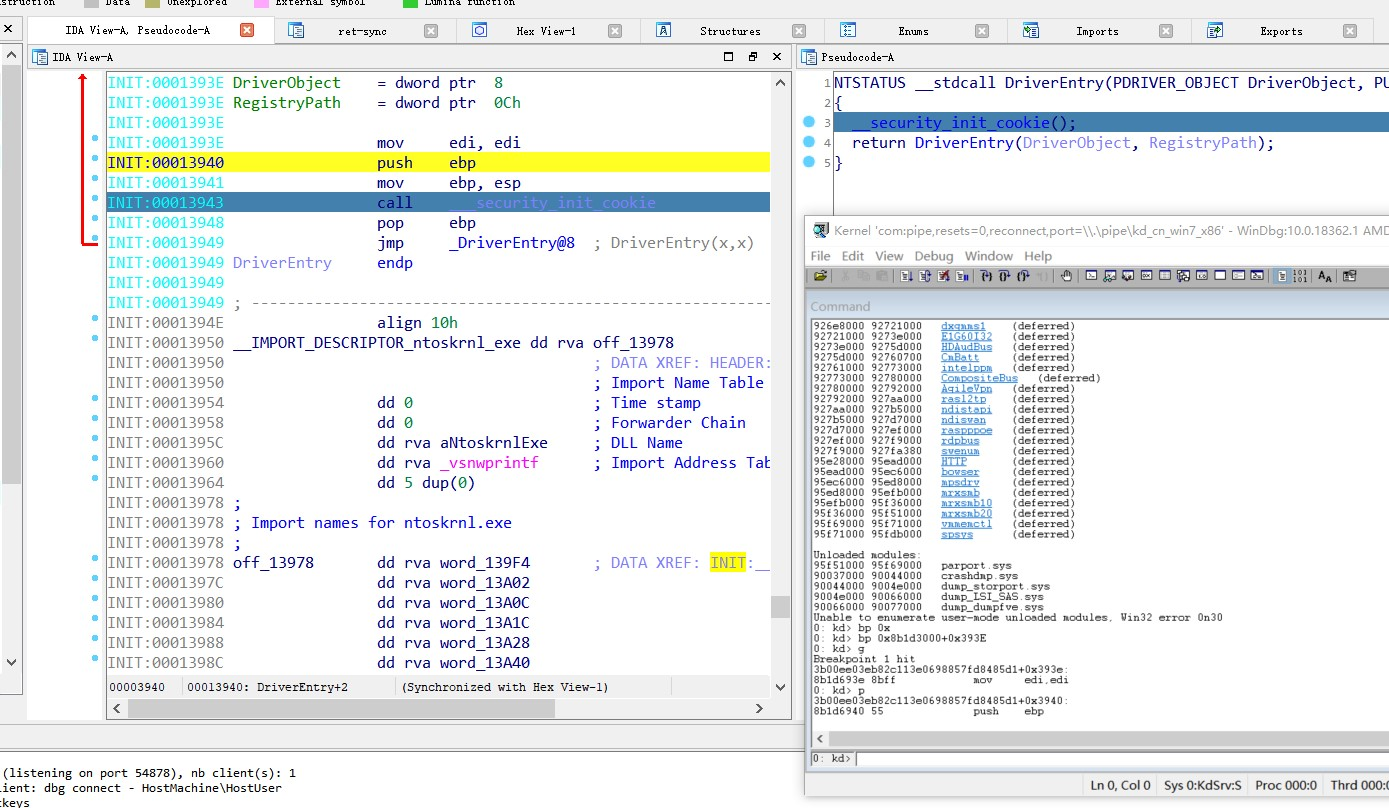Open the Debug menu in WinDbg
1389x808 pixels.
click(933, 256)
